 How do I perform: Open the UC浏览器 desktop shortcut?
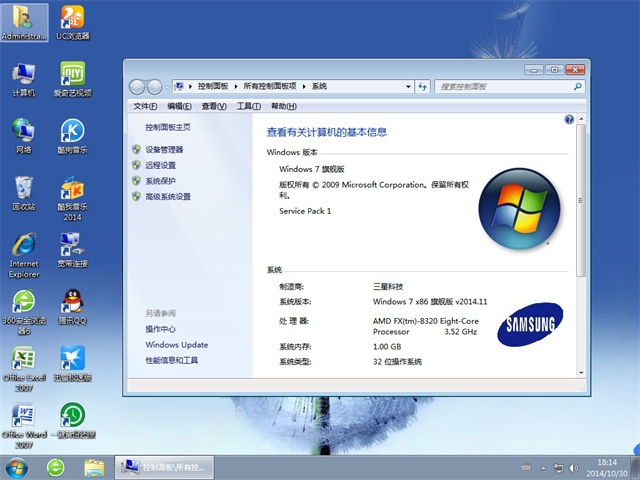[x=72, y=19]
